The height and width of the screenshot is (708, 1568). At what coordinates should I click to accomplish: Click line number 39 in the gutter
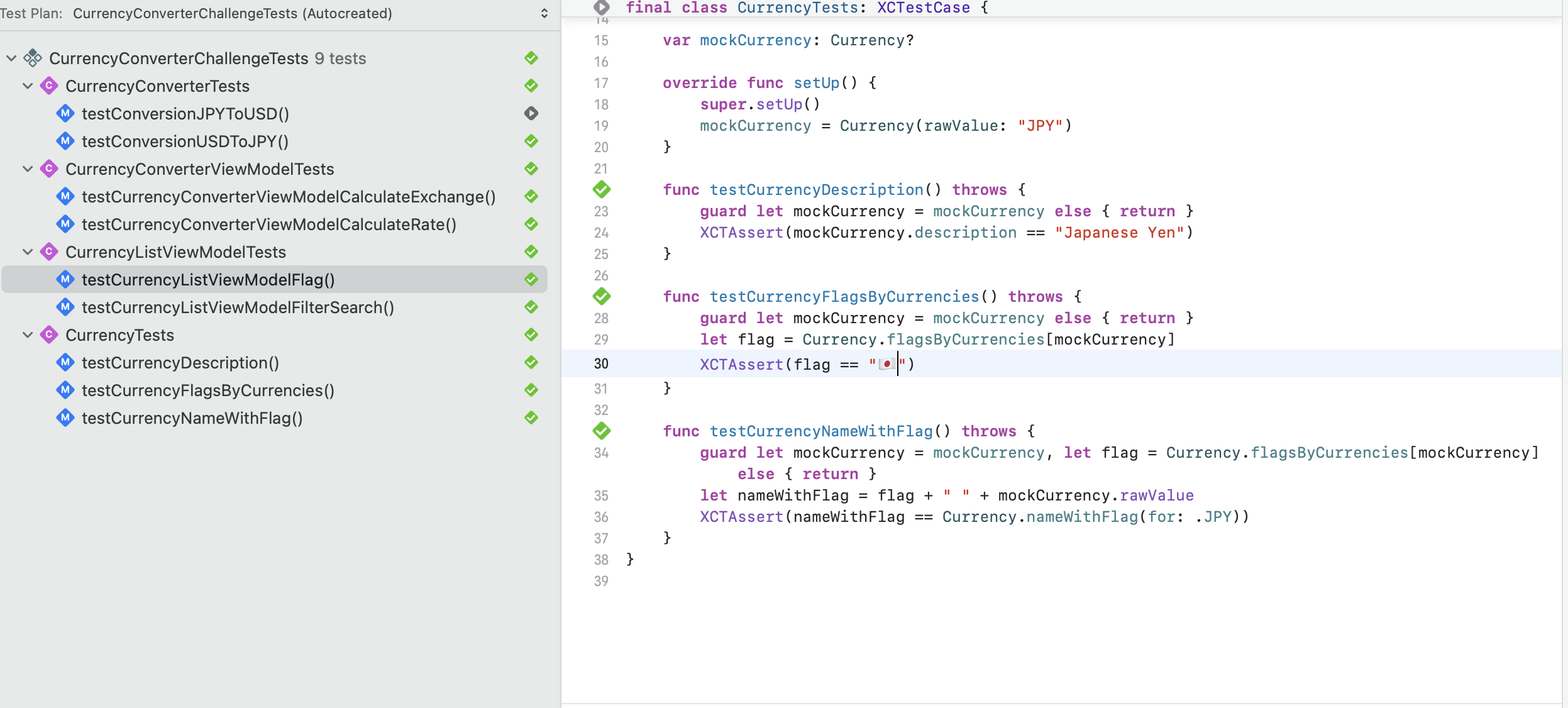pos(601,581)
